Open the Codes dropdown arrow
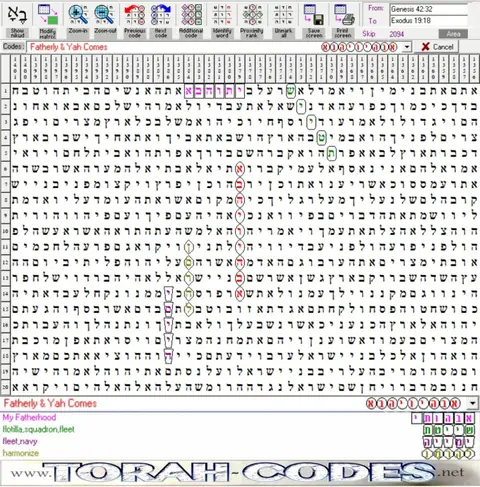 pos(407,47)
